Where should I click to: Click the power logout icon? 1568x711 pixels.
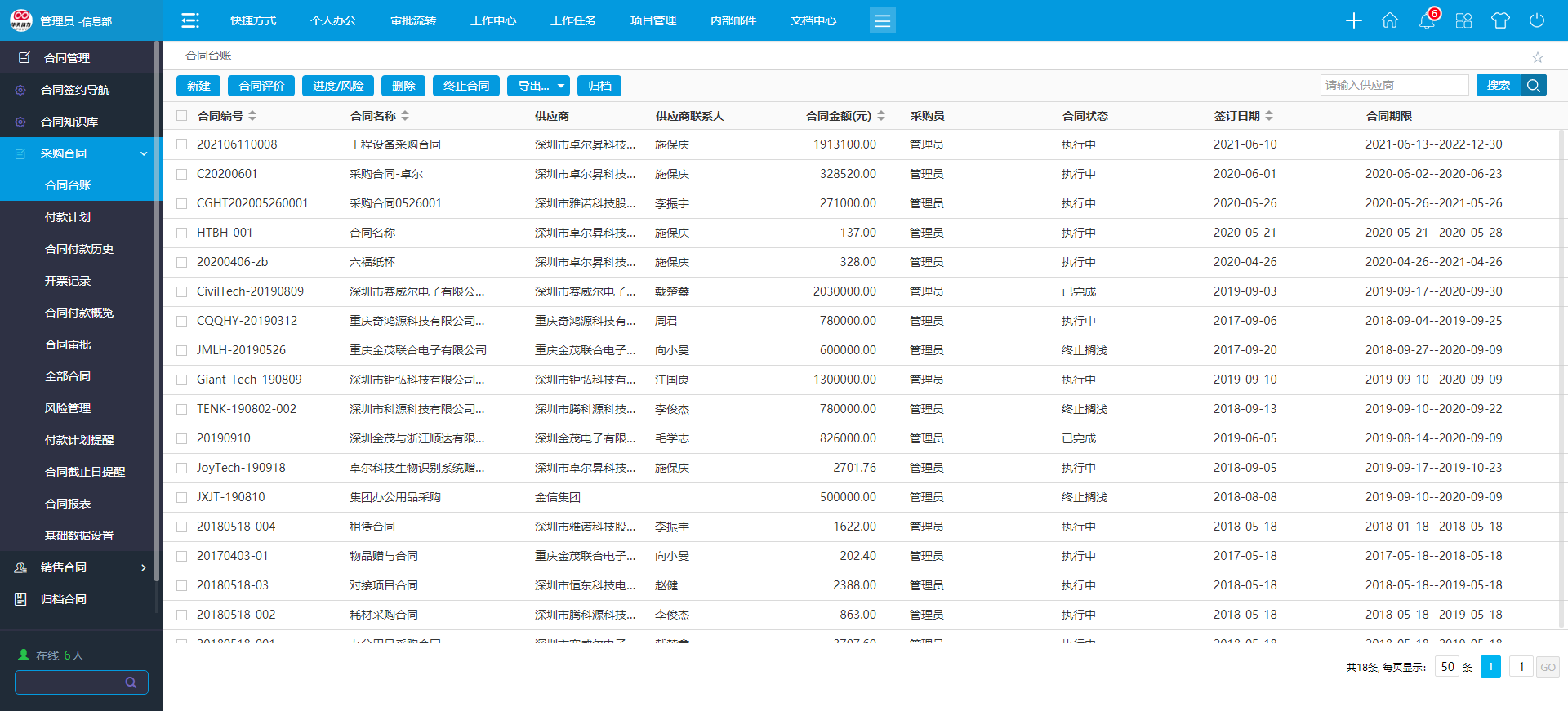(x=1537, y=20)
